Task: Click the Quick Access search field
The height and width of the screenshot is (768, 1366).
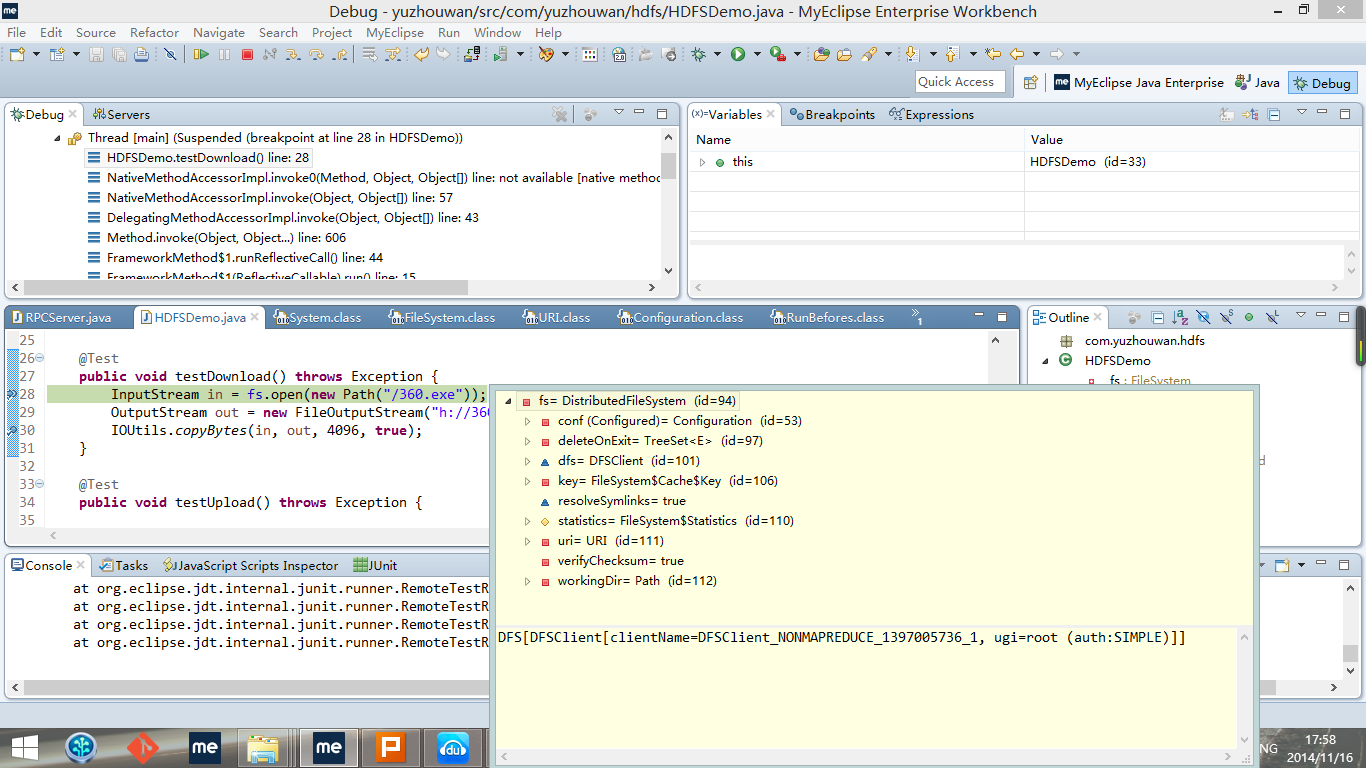Action: (956, 82)
